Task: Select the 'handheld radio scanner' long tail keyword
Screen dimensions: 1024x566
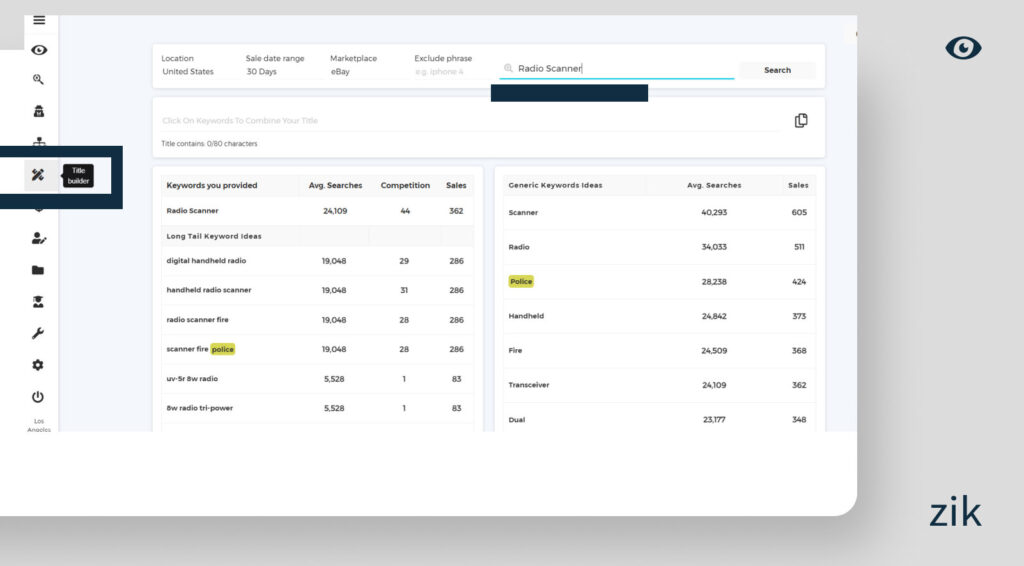Action: (209, 290)
